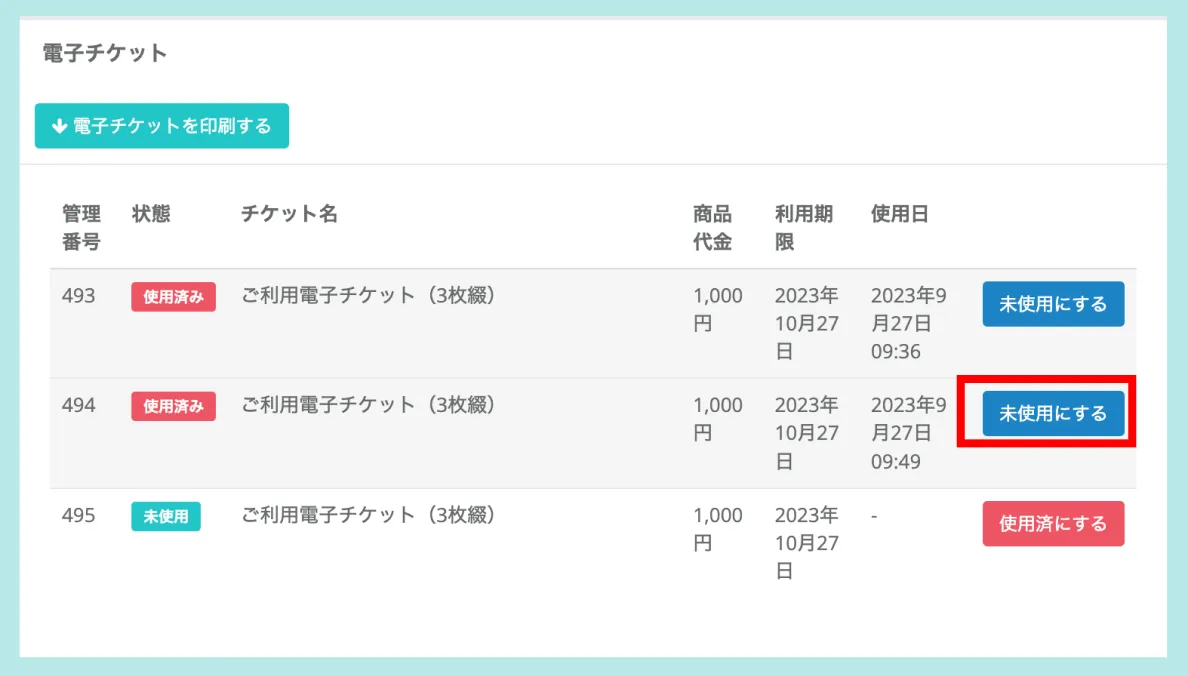Select the 商品代金 column header

(x=712, y=228)
